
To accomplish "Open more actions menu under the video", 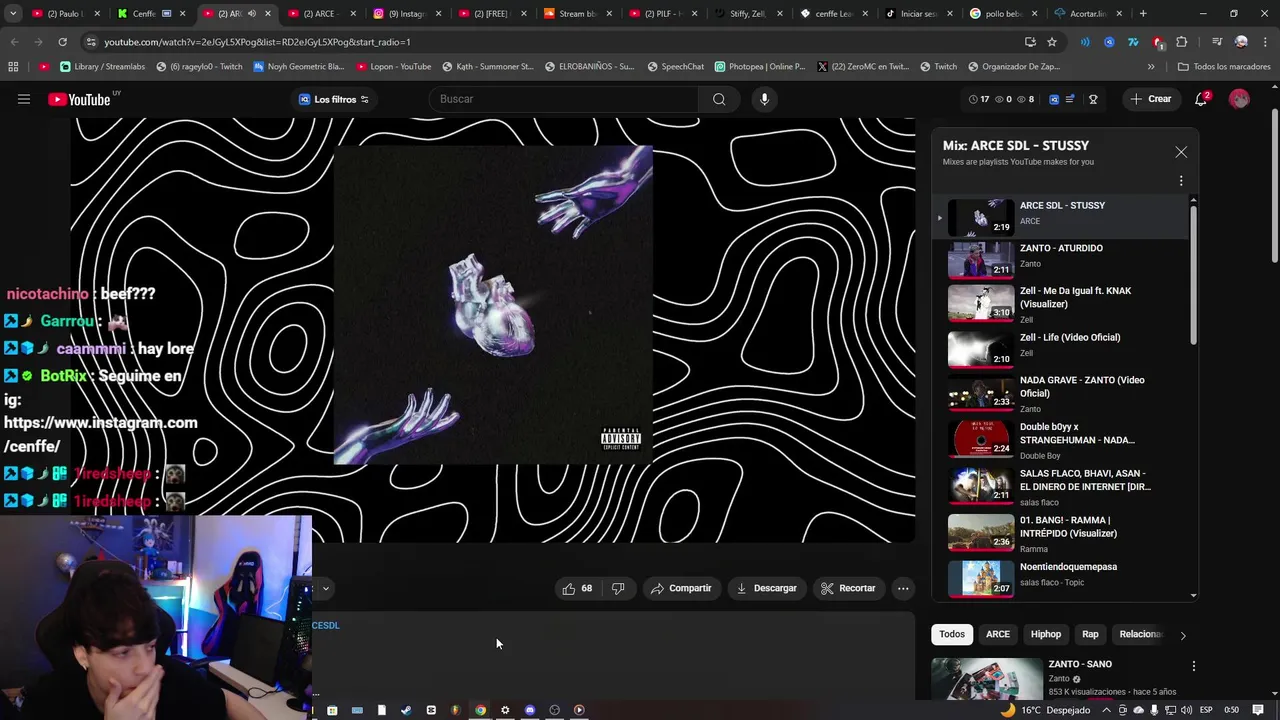I will (903, 588).
